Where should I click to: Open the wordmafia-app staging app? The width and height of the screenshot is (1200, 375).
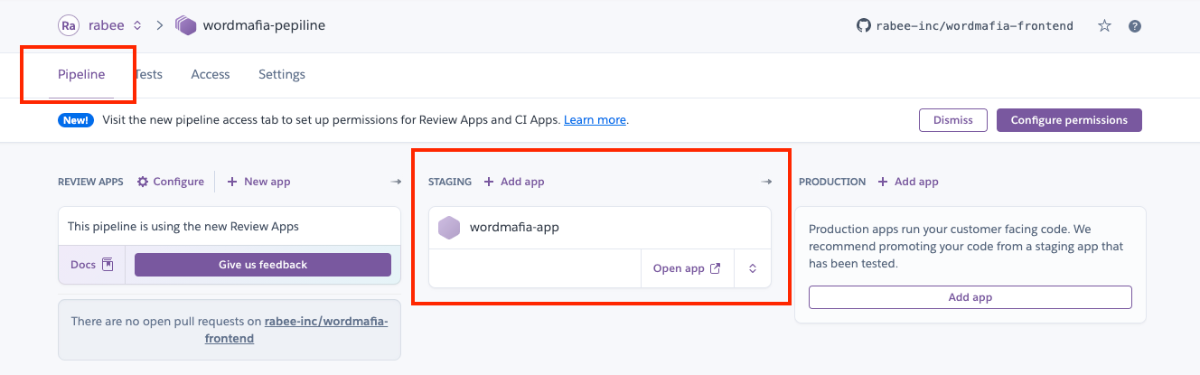click(514, 227)
